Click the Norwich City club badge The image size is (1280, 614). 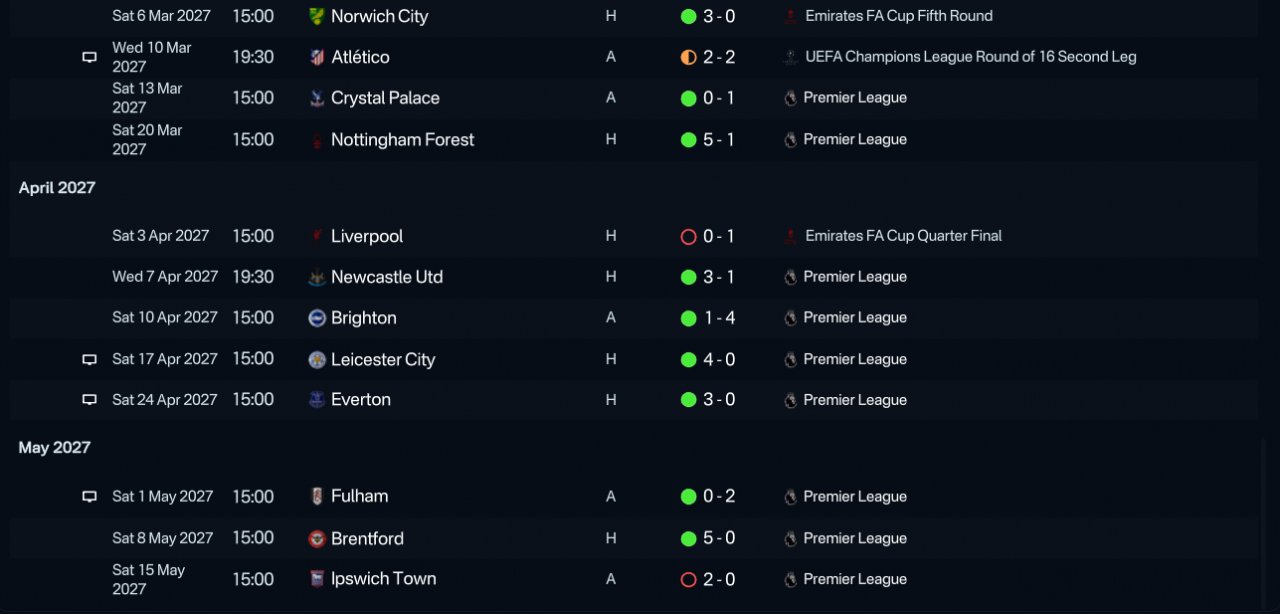[x=317, y=16]
